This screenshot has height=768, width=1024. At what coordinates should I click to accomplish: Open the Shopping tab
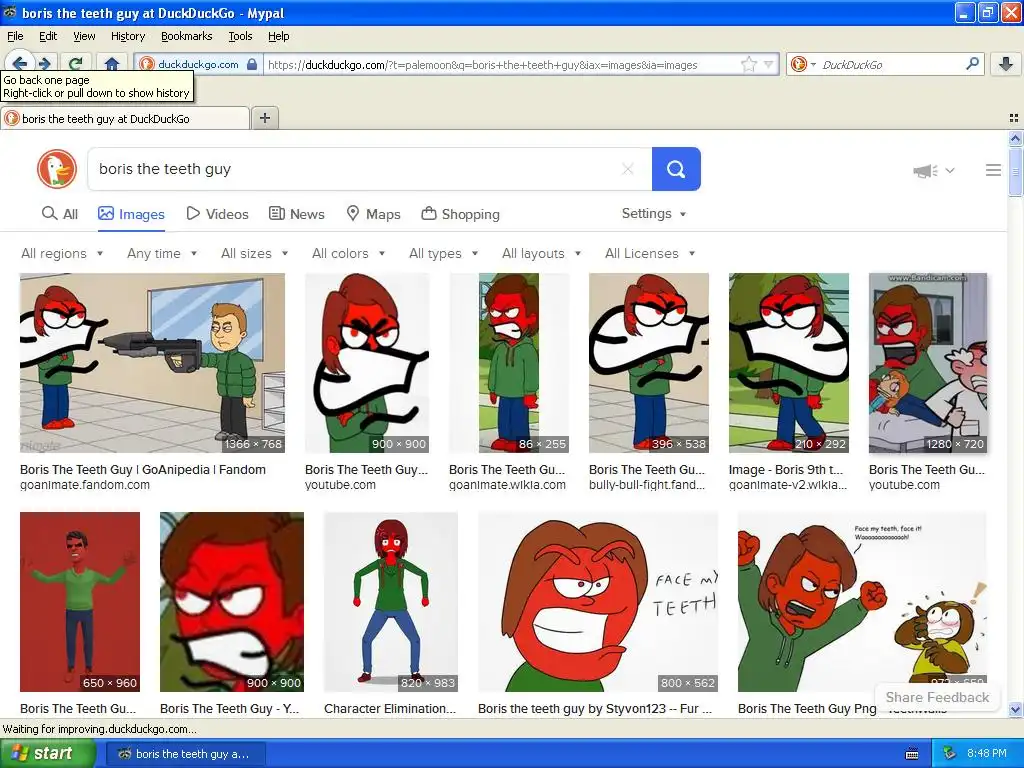(x=460, y=214)
